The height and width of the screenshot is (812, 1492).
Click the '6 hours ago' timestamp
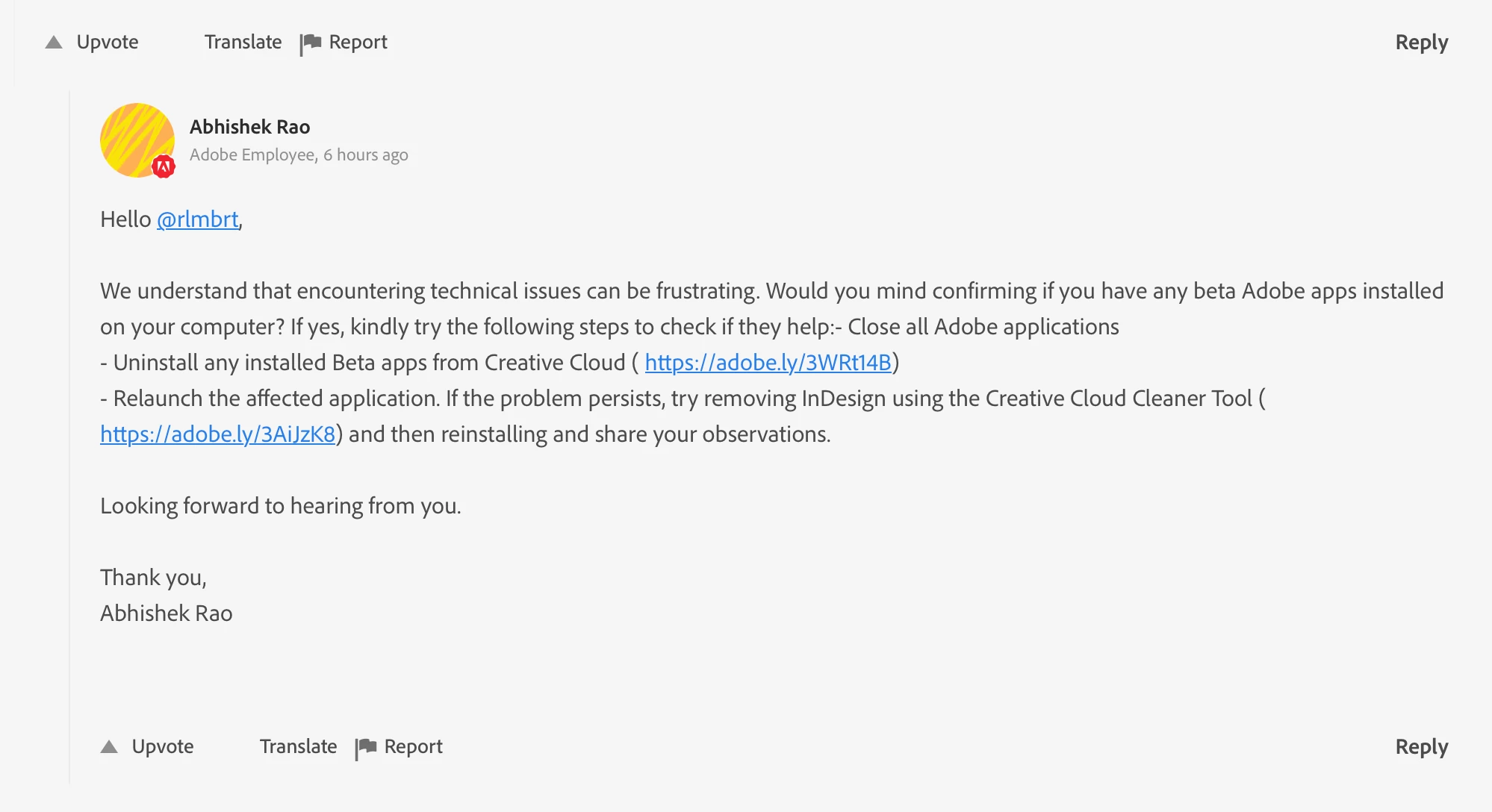(366, 155)
